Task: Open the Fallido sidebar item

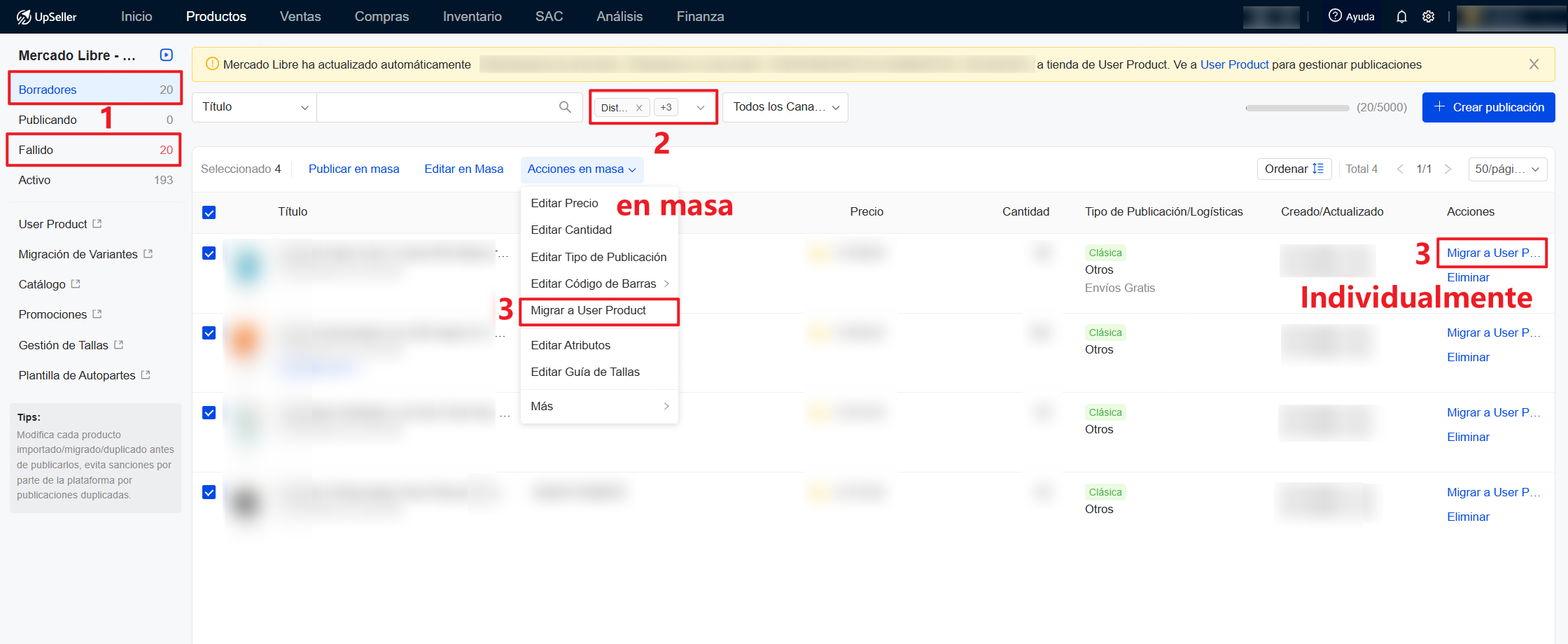Action: pyautogui.click(x=95, y=150)
